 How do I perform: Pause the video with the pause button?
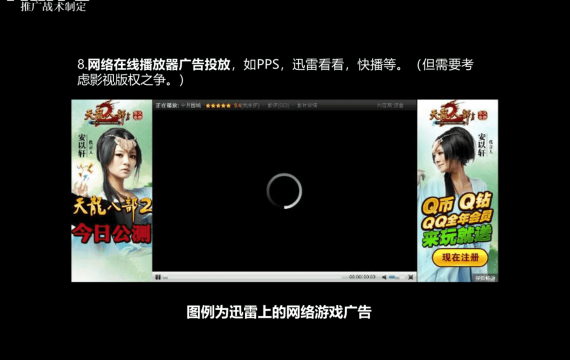pos(158,277)
